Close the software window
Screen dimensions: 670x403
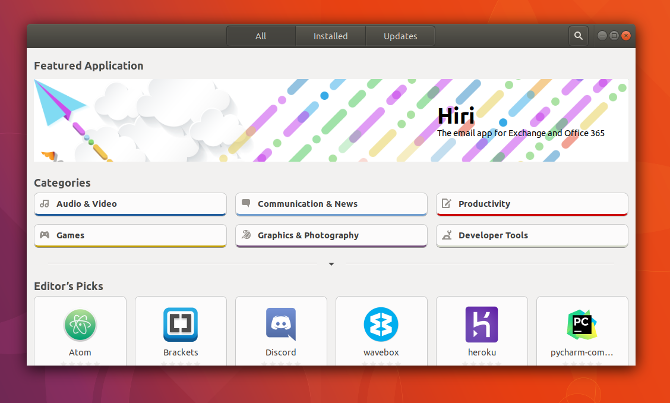click(626, 35)
